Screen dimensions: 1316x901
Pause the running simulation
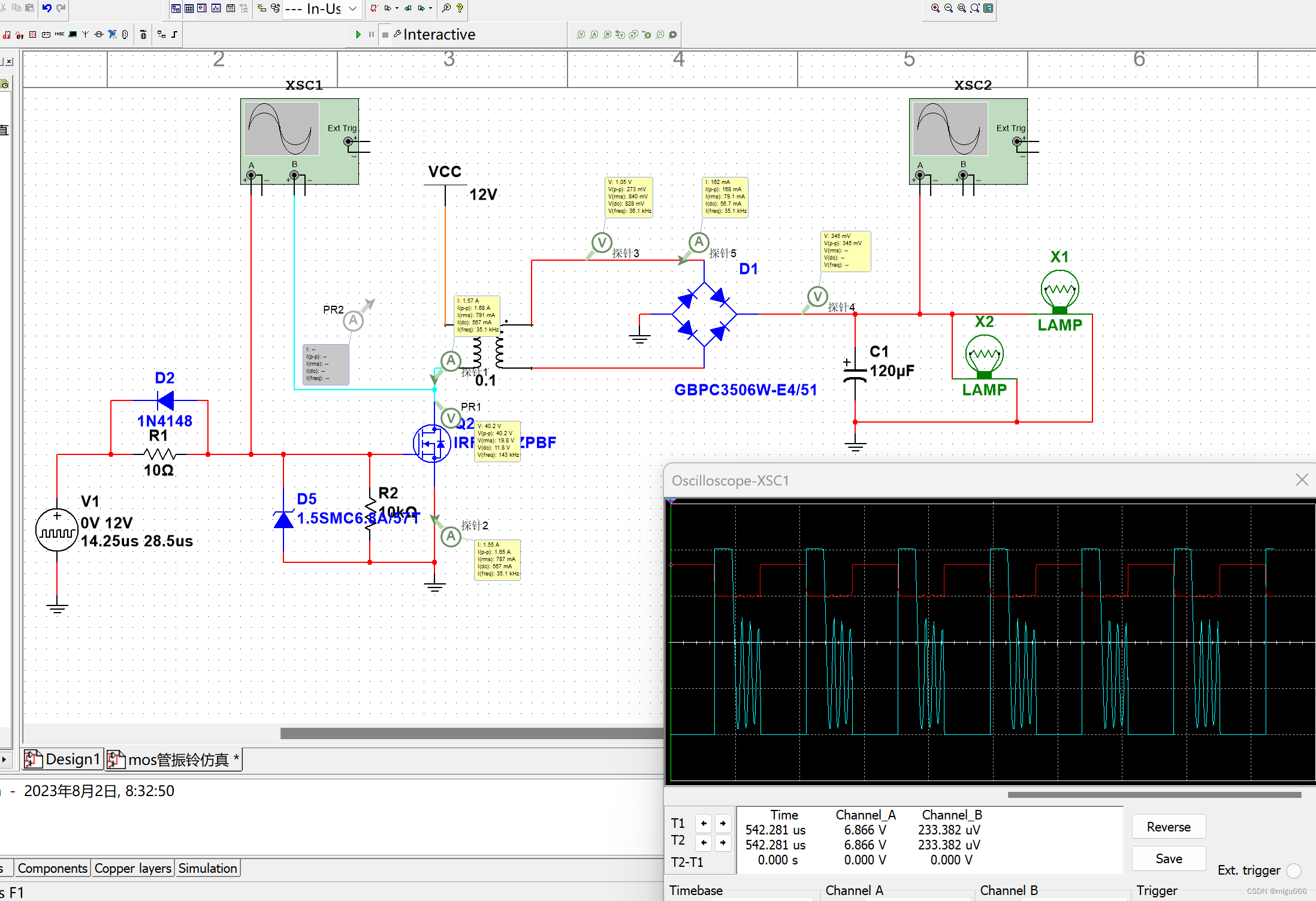(372, 35)
